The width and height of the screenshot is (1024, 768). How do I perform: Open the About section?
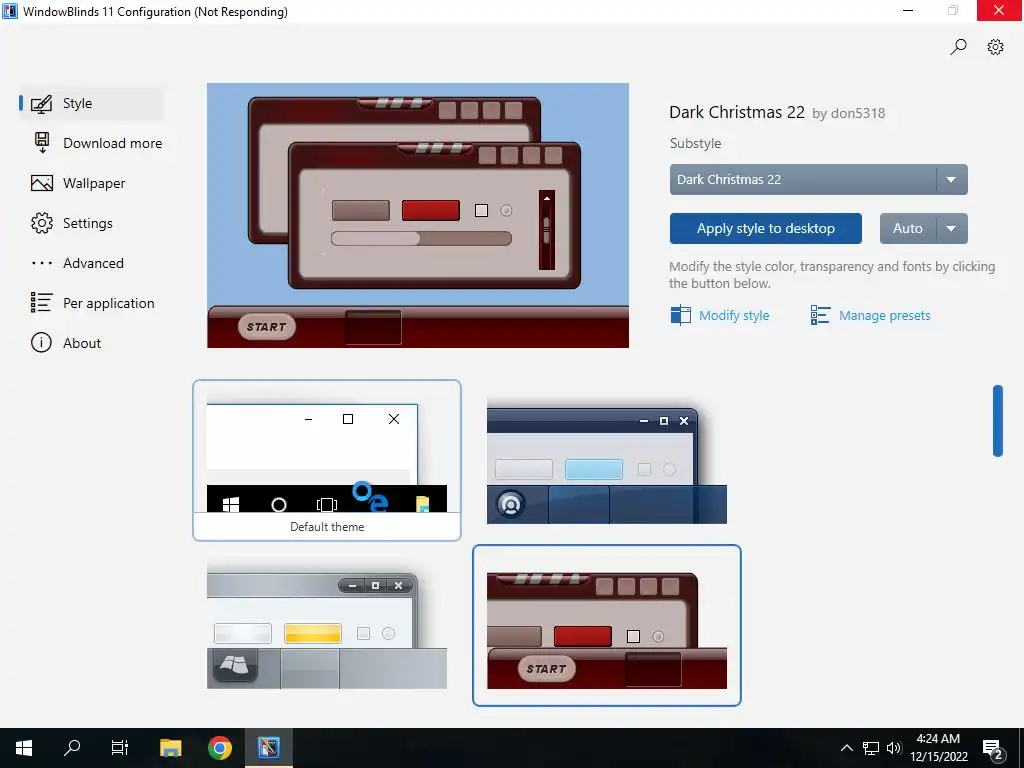91,343
